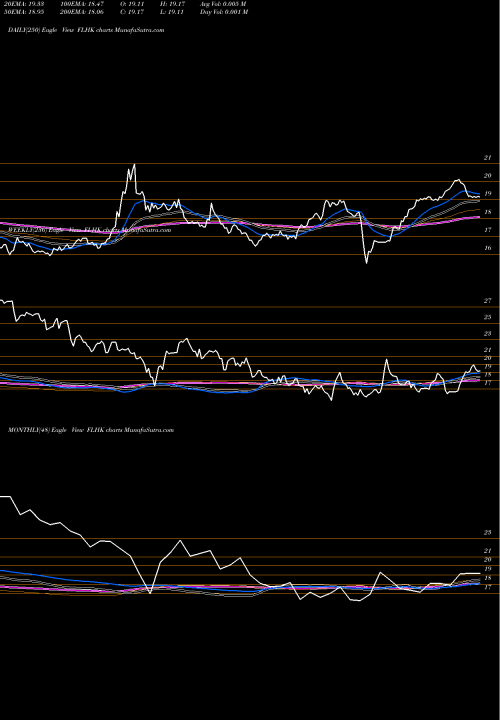Click the 27 price label on weekly chart
Screen dimensions: 500x720
(488, 301)
